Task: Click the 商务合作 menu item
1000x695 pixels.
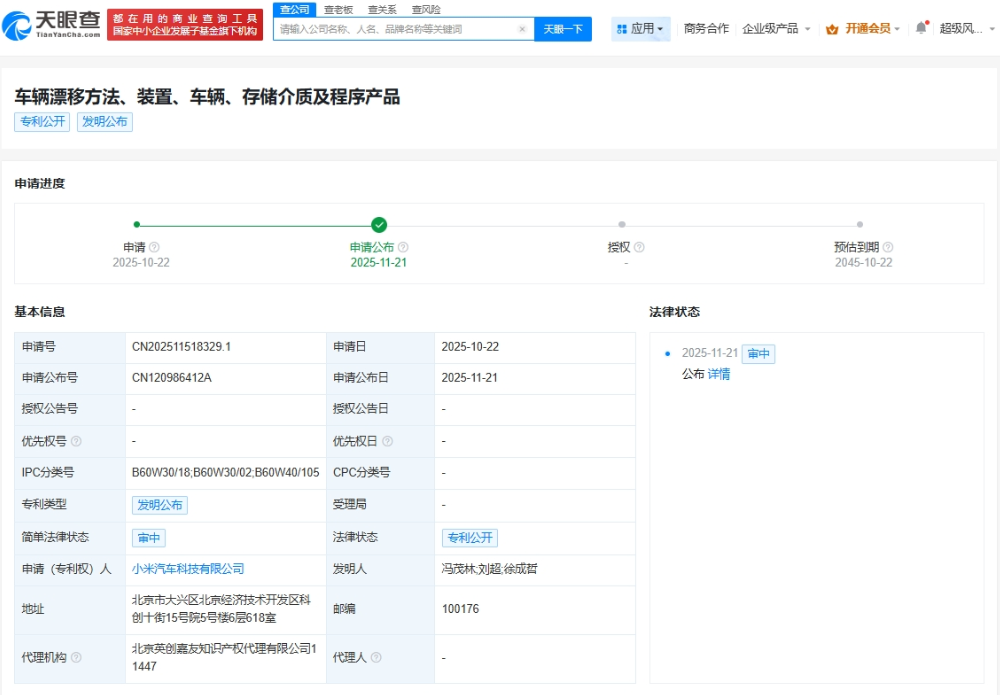Action: pos(706,29)
